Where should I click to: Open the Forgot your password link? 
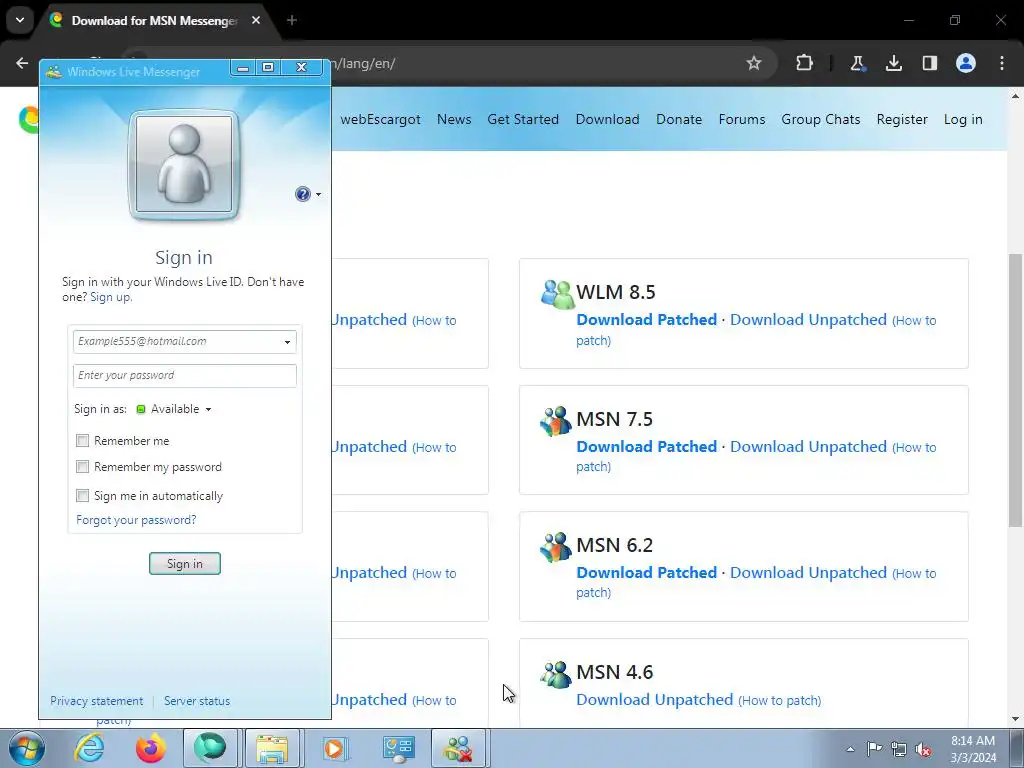point(136,520)
